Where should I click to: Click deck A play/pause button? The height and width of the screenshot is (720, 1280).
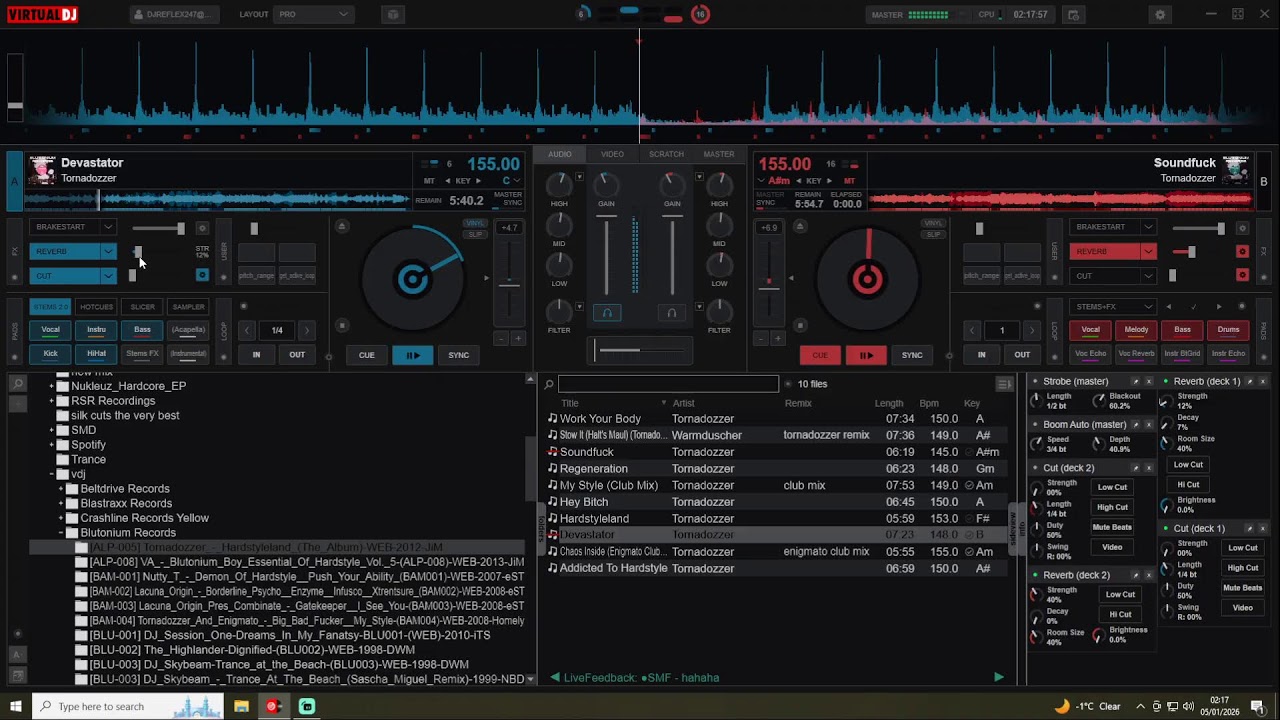[x=412, y=355]
